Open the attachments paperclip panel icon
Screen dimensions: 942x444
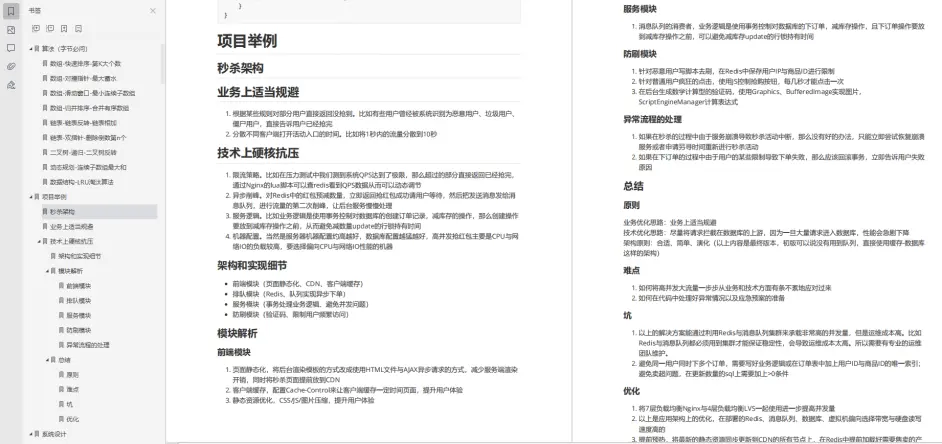[11, 67]
